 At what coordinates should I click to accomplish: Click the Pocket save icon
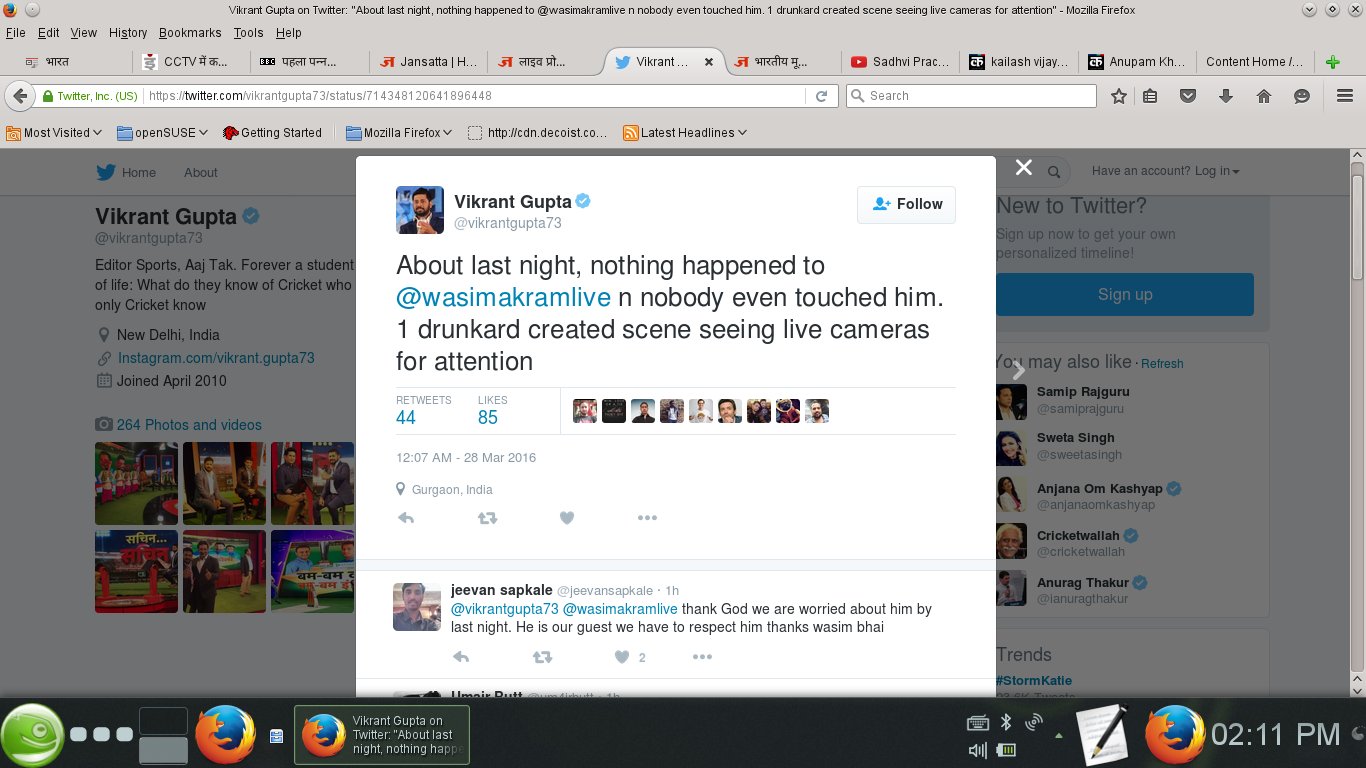[x=1188, y=96]
